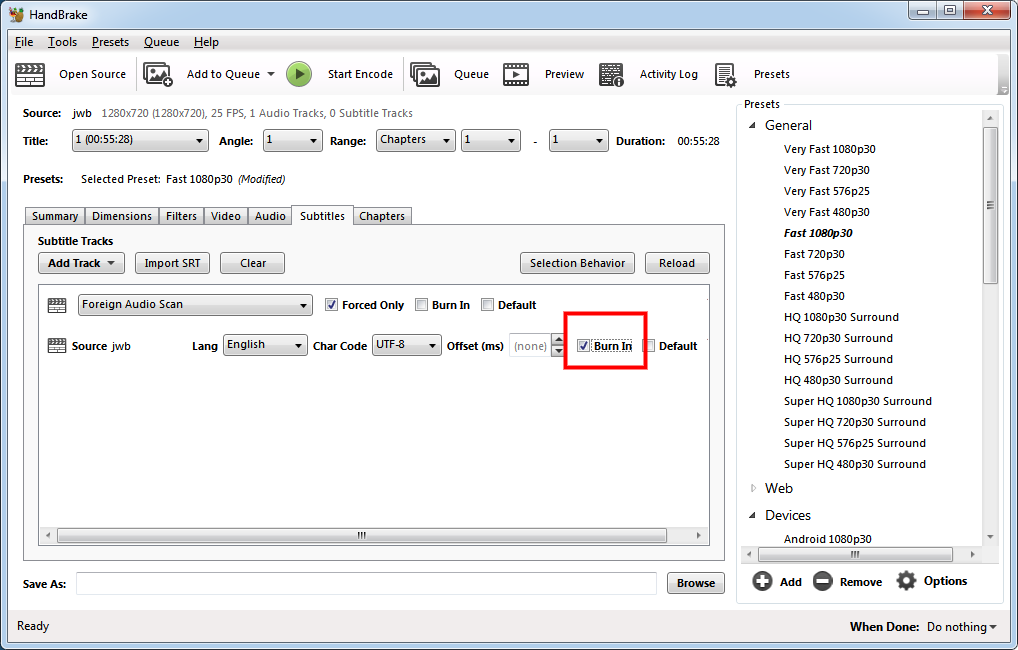Screen dimensions: 1018x650
Task: Click the preset Options gear icon
Action: point(906,581)
